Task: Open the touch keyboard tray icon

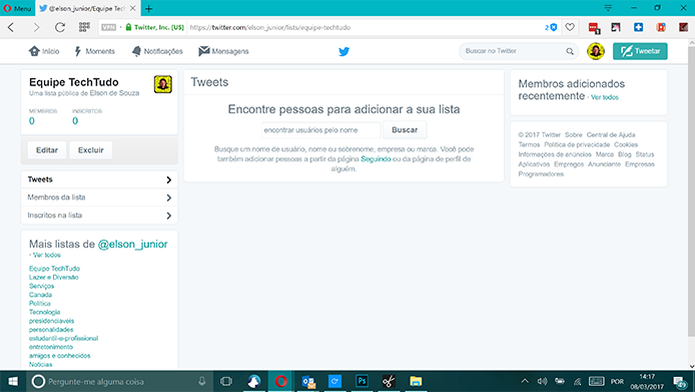Action: (596, 381)
